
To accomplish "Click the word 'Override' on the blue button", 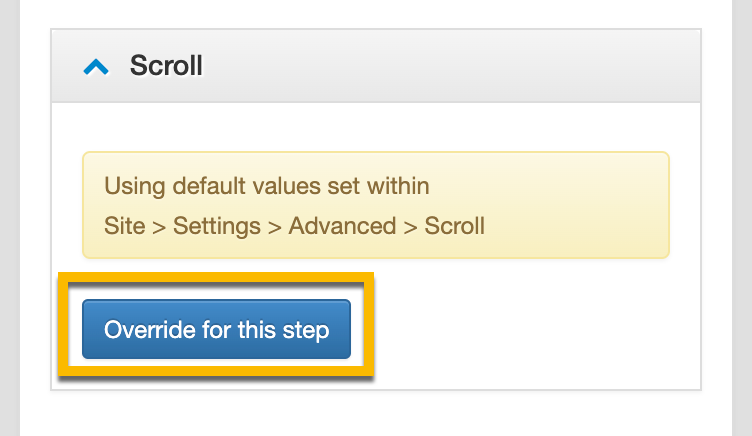I will click(x=142, y=330).
